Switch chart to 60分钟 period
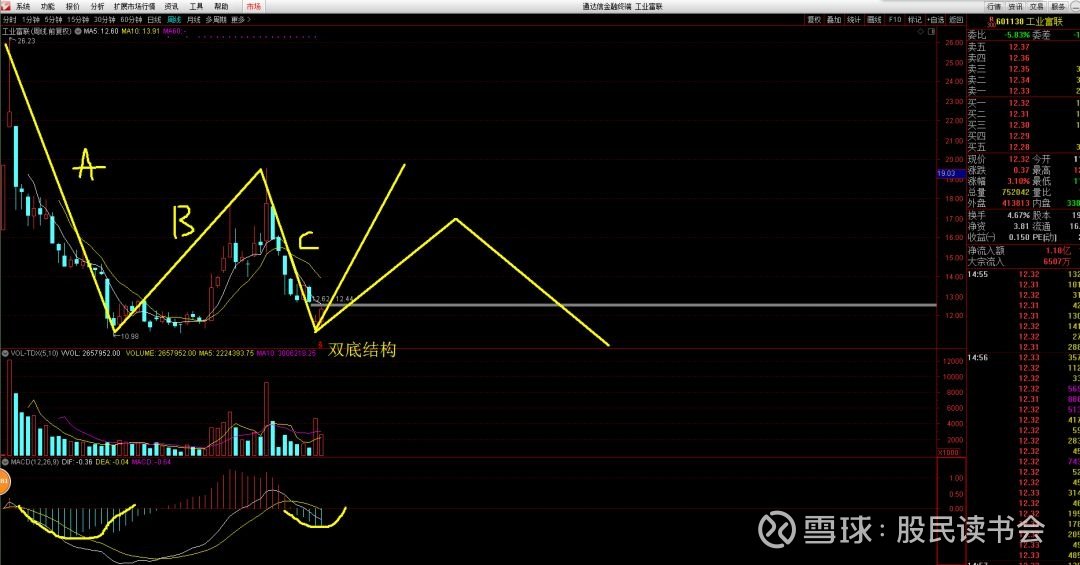 [x=132, y=20]
